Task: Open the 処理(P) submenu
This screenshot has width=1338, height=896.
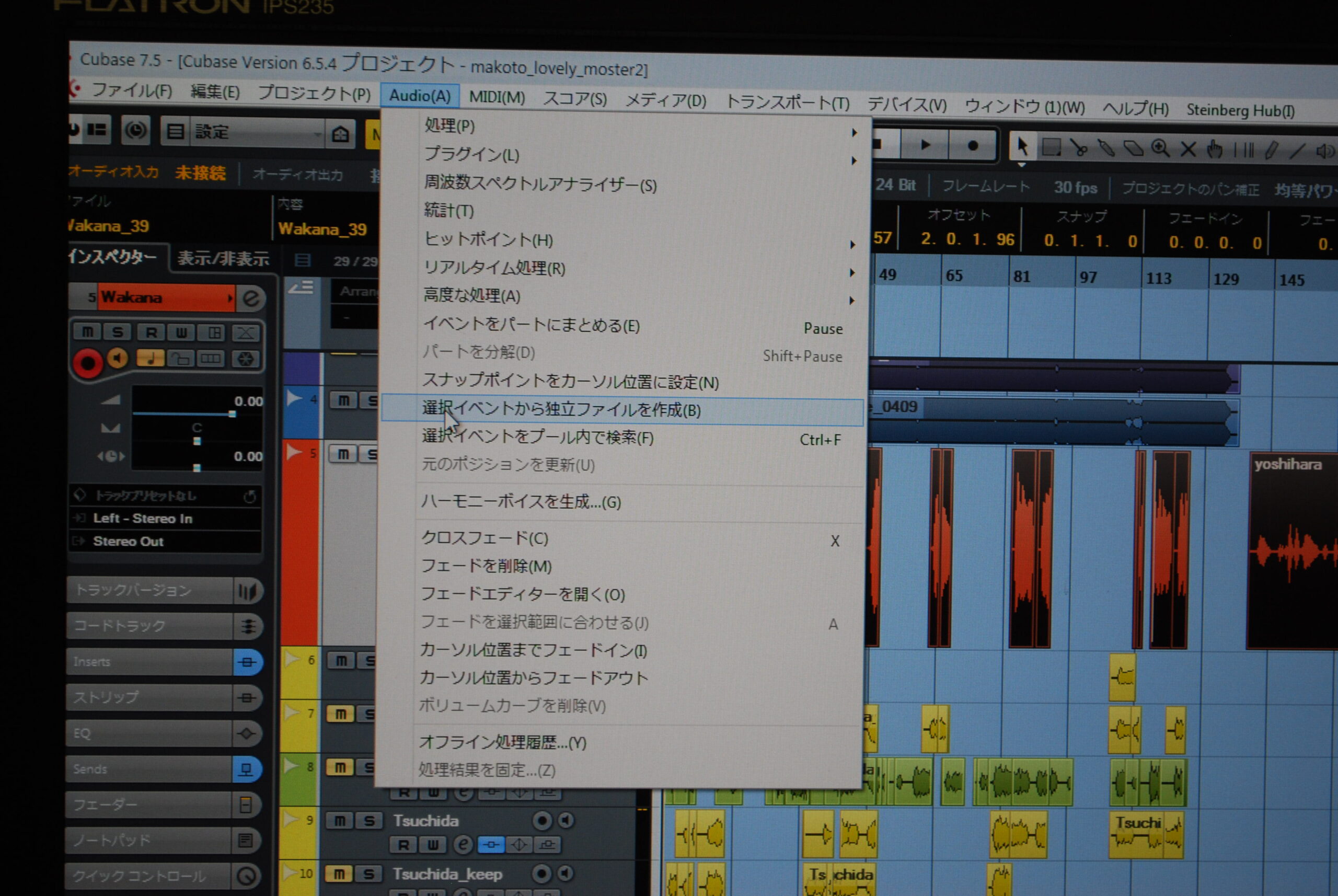Action: point(626,127)
